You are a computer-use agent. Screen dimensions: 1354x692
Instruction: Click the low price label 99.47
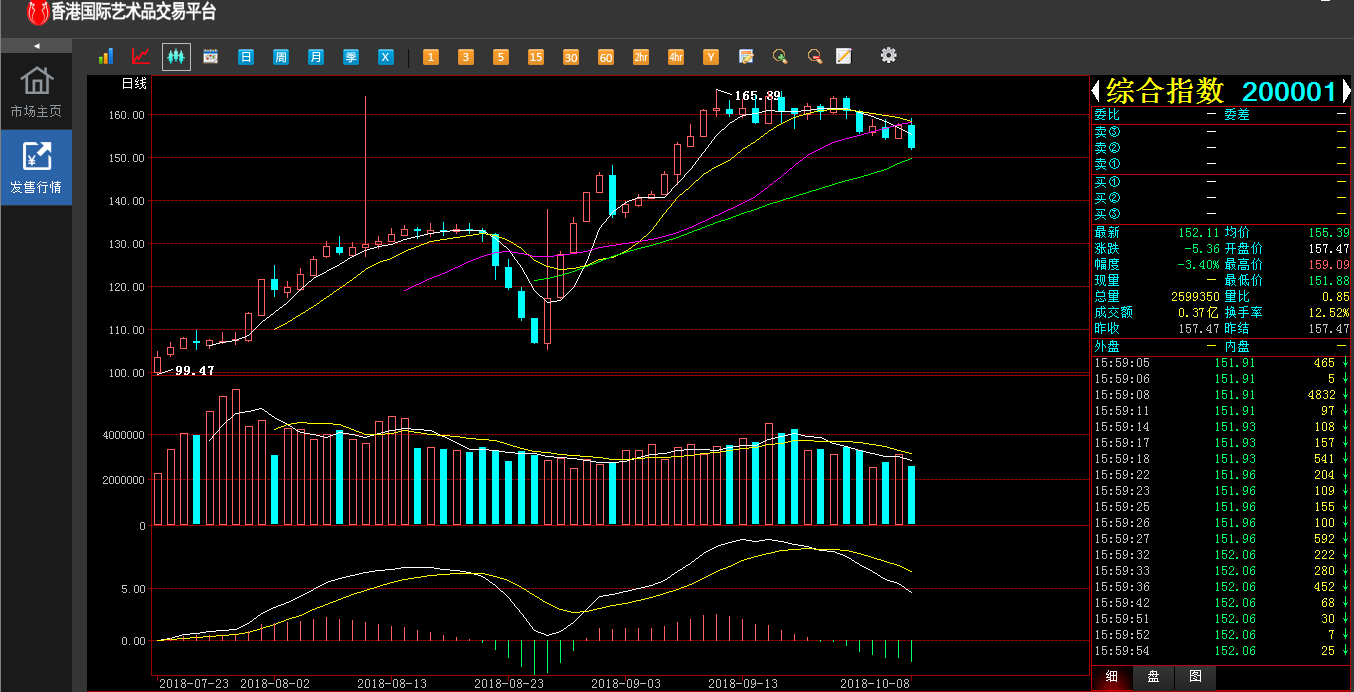tap(195, 370)
